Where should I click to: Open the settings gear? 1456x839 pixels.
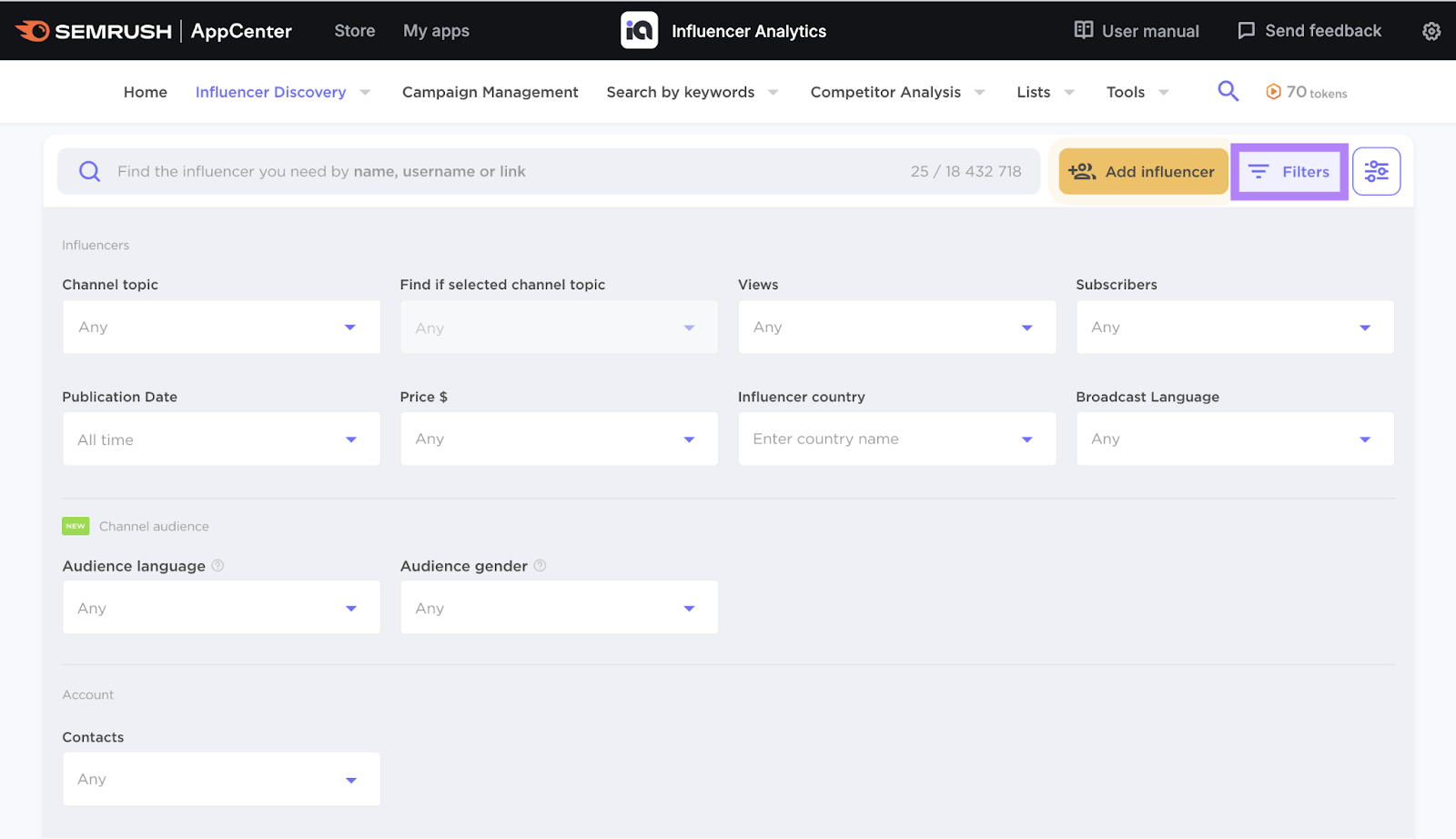coord(1431,30)
